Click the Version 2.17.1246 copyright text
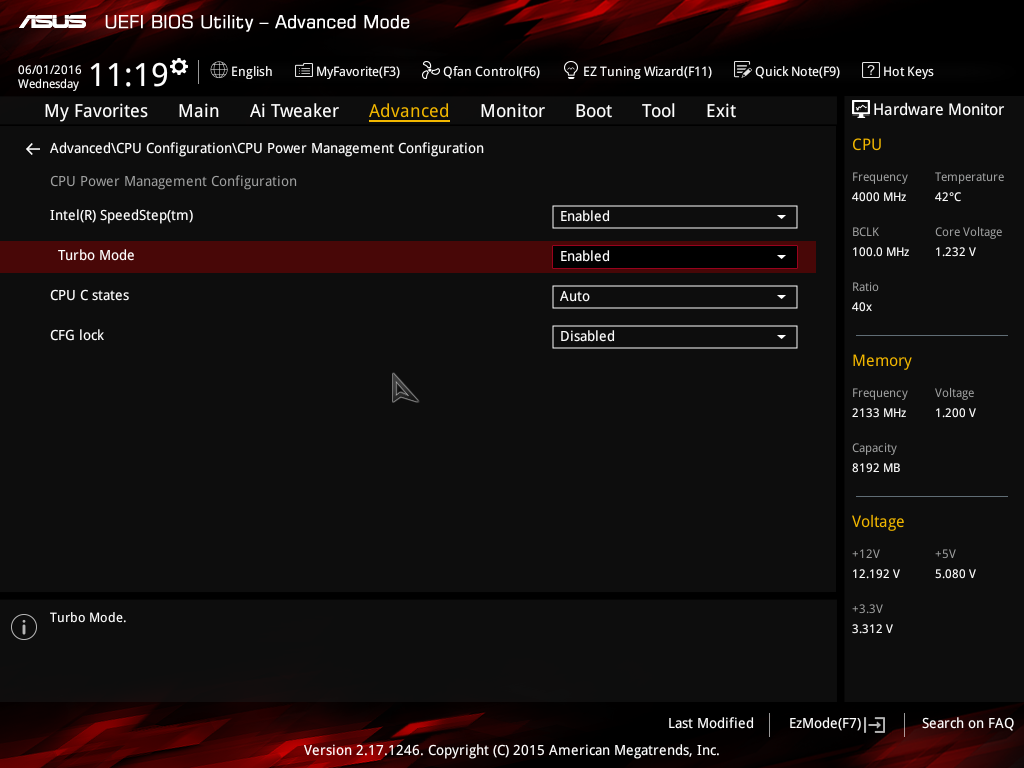This screenshot has width=1024, height=768. (511, 750)
